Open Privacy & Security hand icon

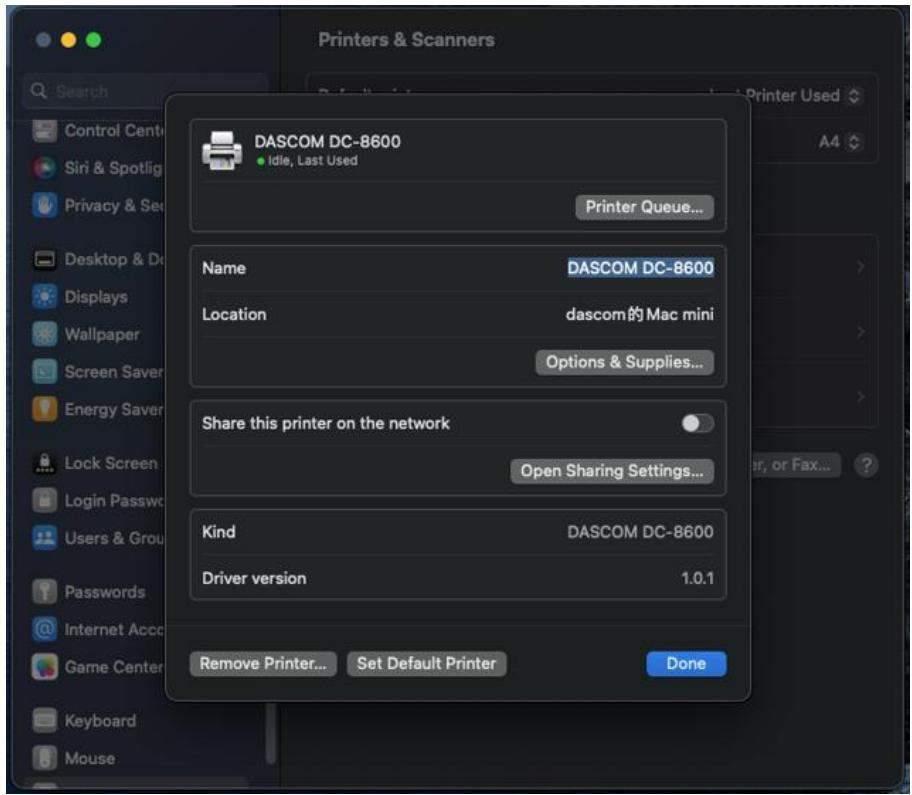[x=45, y=205]
